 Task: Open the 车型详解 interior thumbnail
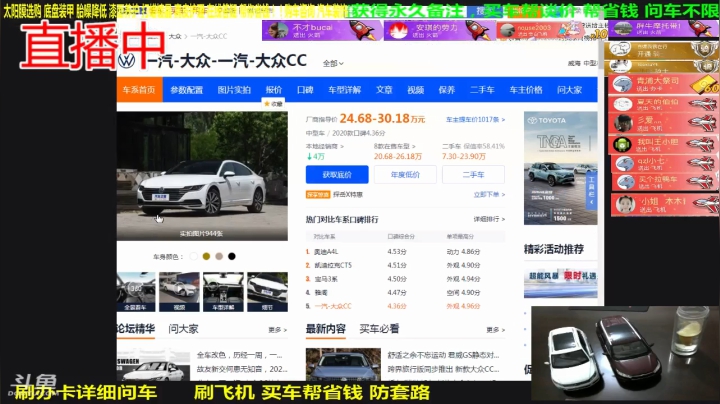click(223, 292)
